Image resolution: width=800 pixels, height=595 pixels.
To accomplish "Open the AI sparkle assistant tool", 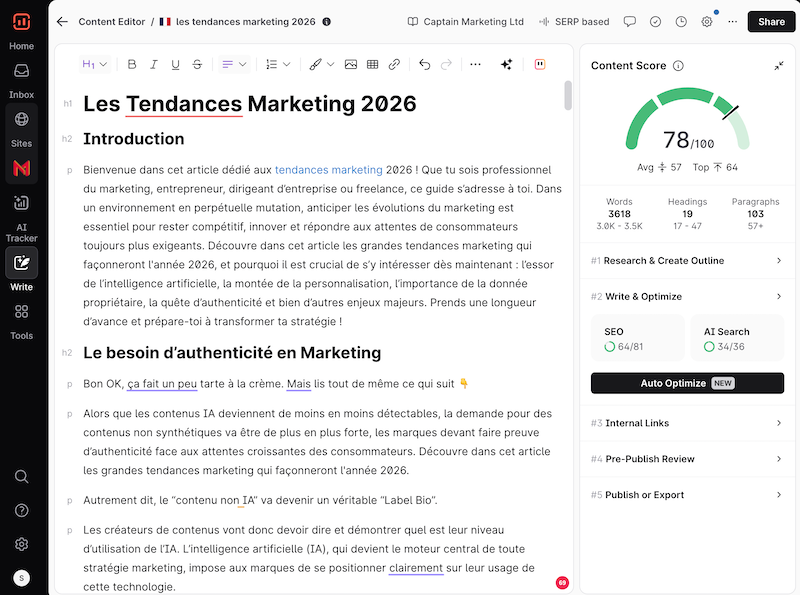I will pos(506,64).
